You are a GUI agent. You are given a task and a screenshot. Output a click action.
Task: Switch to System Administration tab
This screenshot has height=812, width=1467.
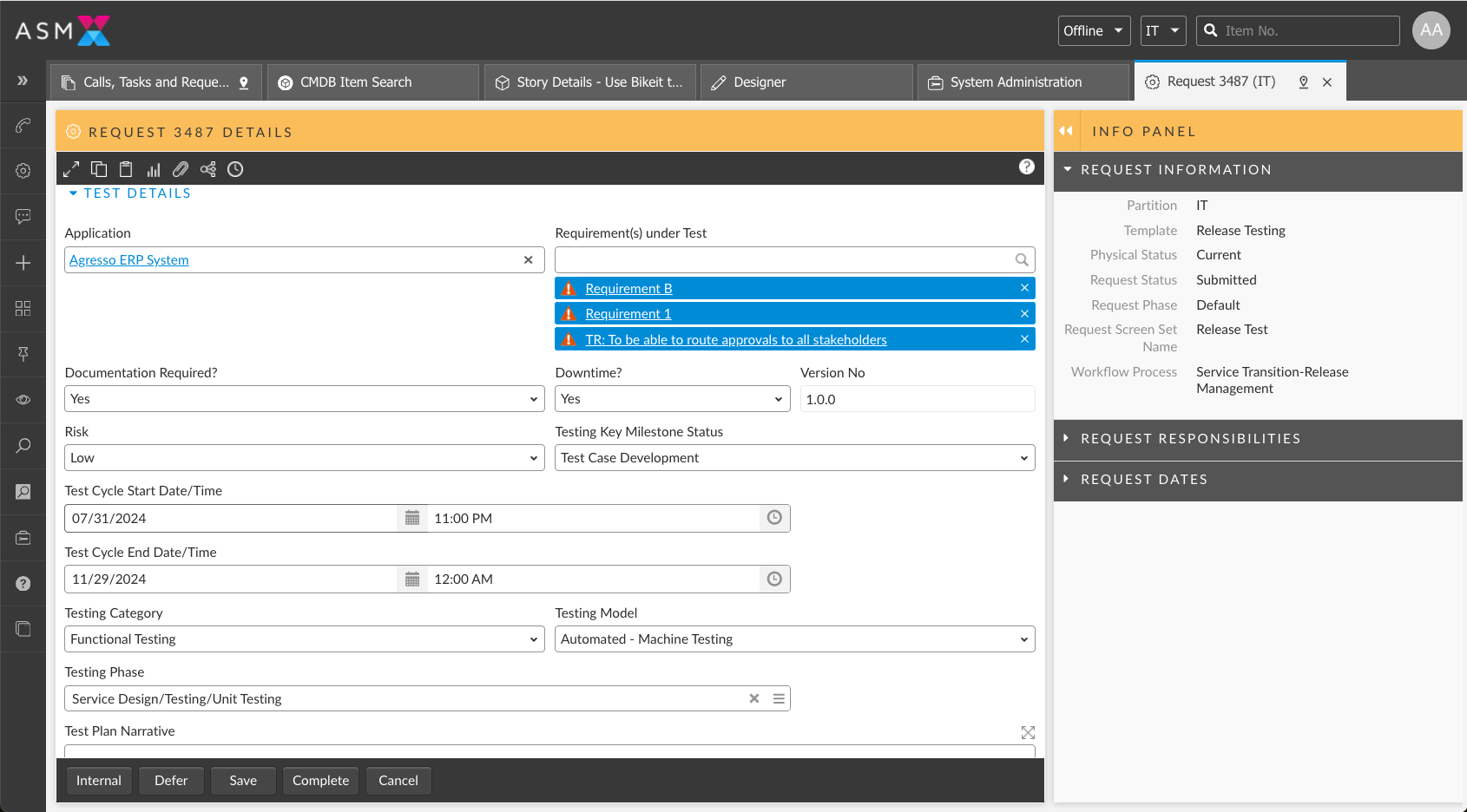pyautogui.click(x=1023, y=82)
